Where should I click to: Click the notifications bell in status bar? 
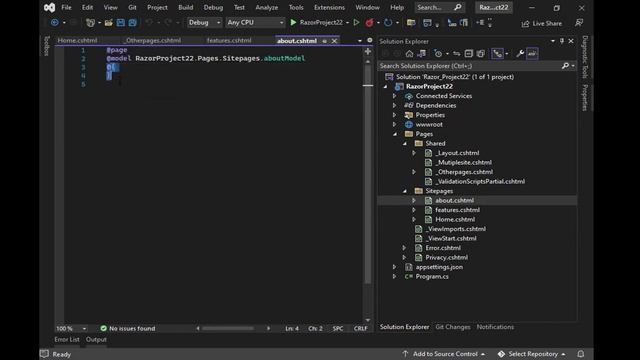580,354
